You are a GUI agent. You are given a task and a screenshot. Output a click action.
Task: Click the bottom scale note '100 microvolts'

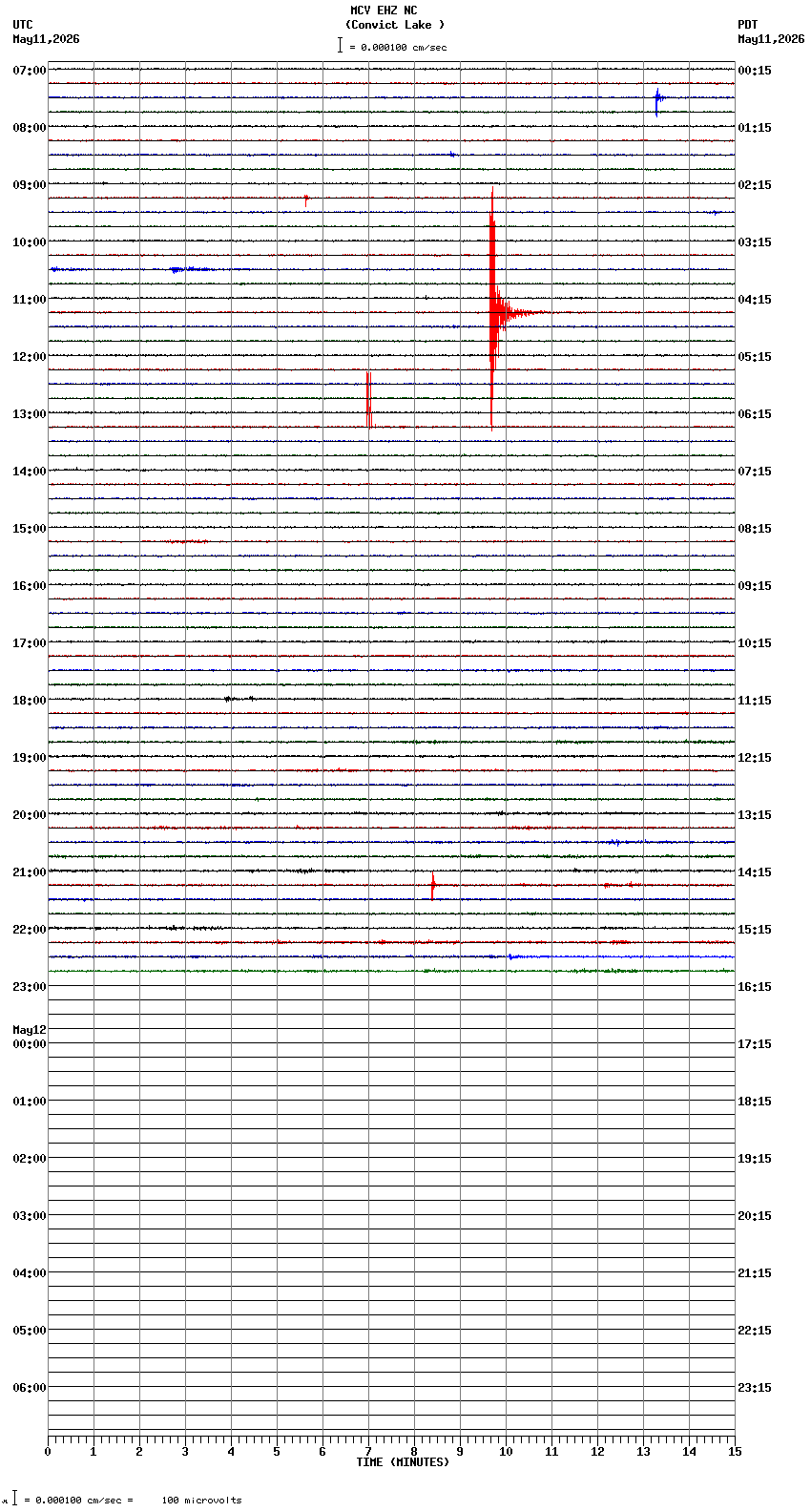pos(201,1501)
